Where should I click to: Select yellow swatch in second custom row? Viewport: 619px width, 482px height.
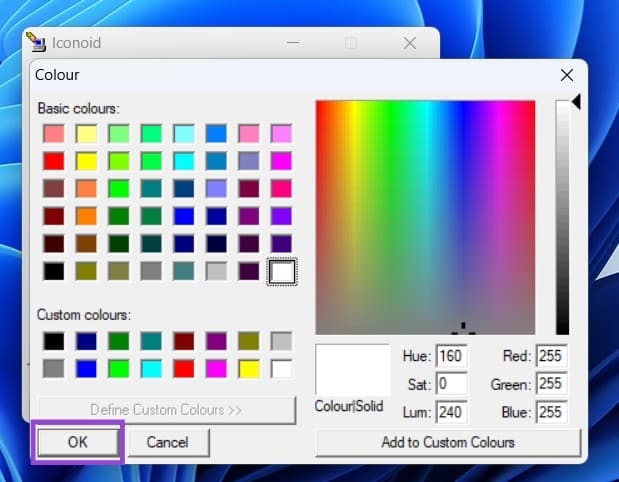click(x=249, y=369)
